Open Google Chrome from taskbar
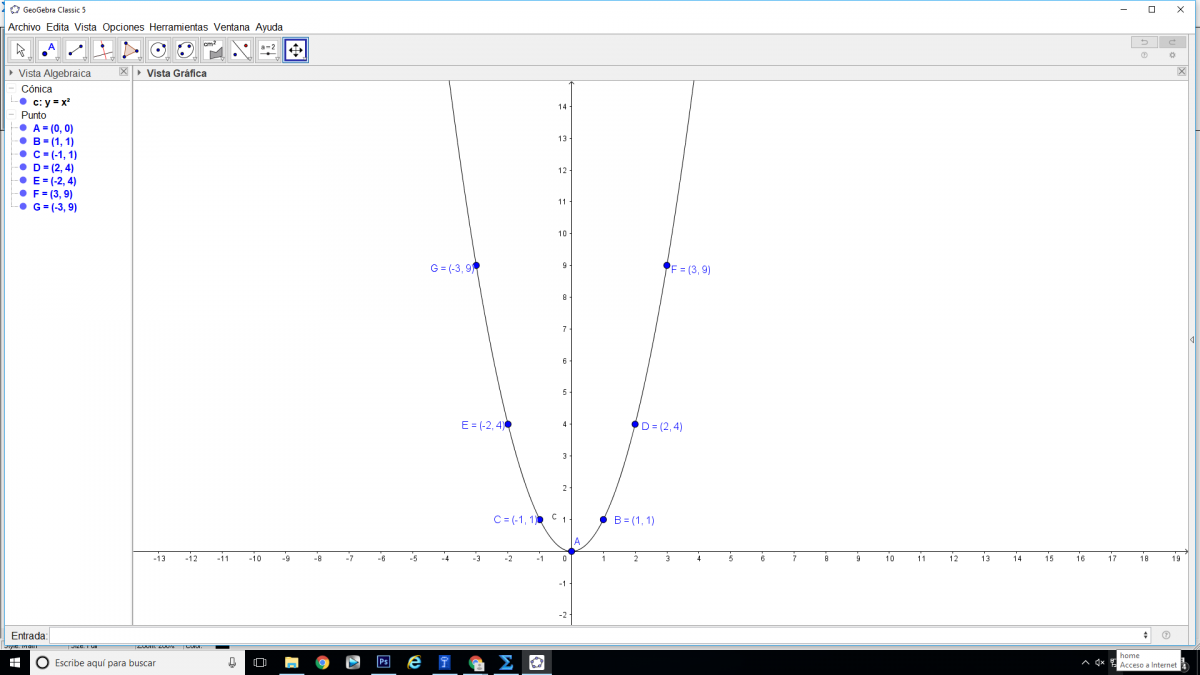This screenshot has height=675, width=1200. (322, 662)
